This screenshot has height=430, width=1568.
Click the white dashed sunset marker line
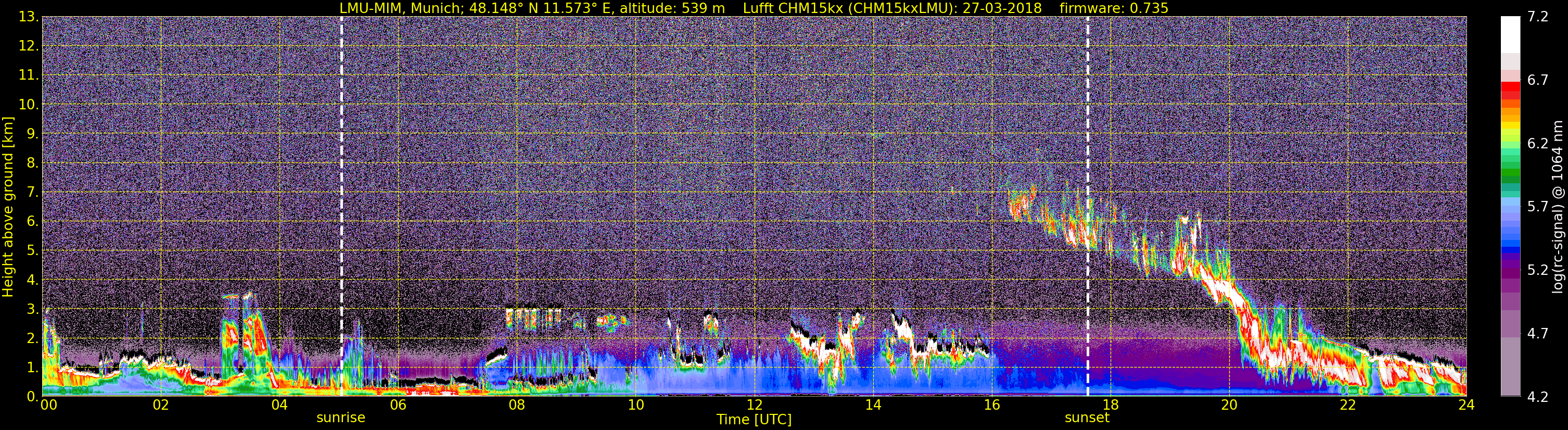[x=1088, y=206]
